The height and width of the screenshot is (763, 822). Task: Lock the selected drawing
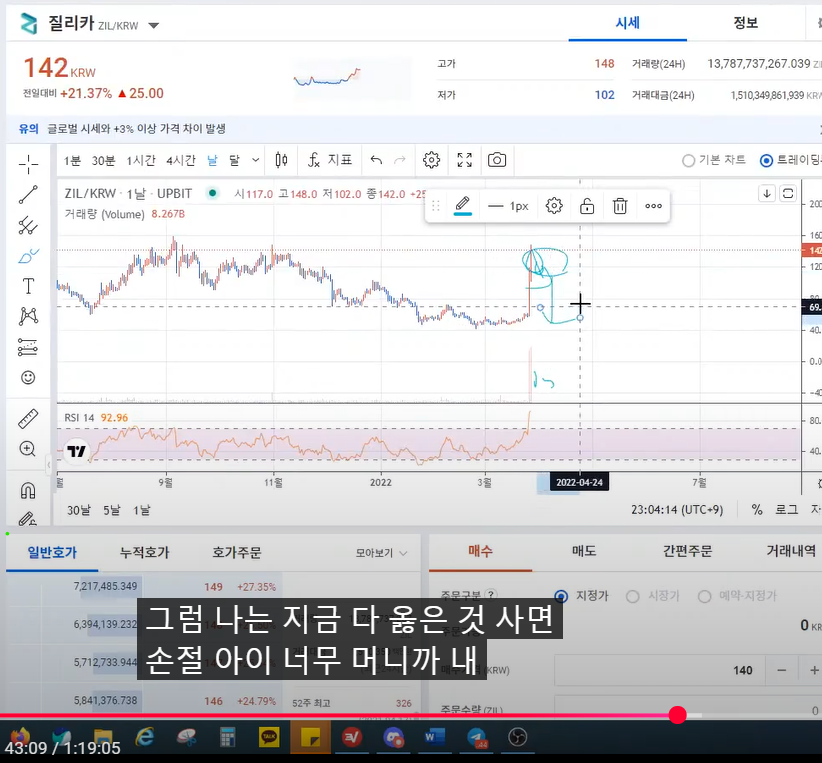tap(587, 206)
